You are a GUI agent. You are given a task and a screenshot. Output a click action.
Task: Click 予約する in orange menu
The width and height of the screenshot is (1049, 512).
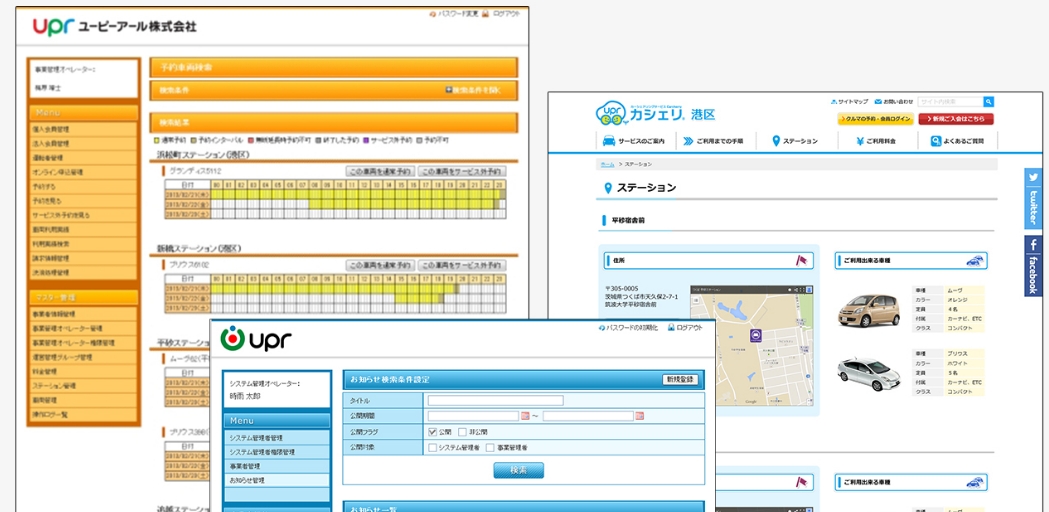click(84, 186)
